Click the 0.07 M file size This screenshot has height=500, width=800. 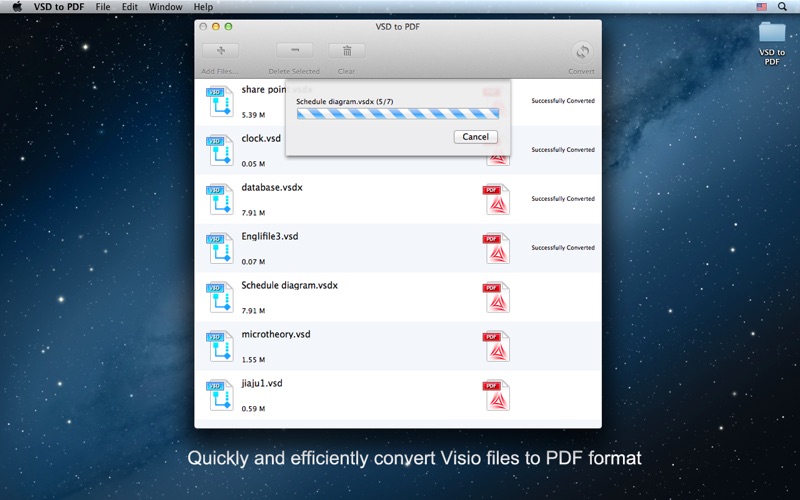(253, 262)
